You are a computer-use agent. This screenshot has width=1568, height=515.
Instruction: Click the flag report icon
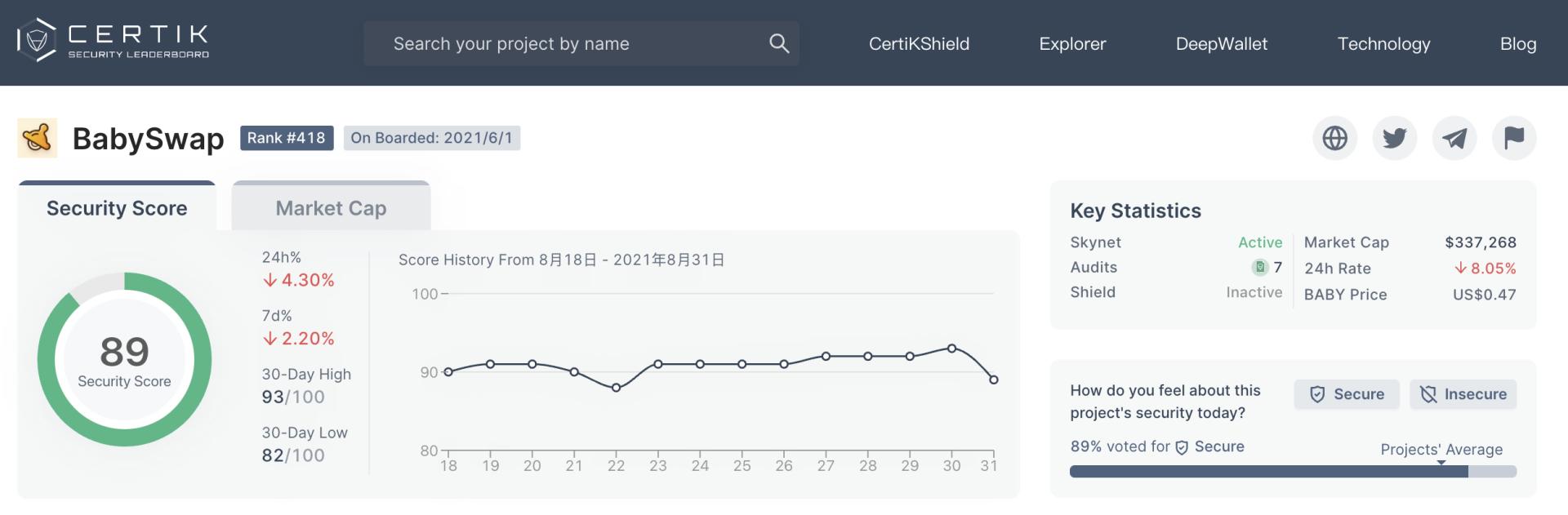[x=1513, y=138]
